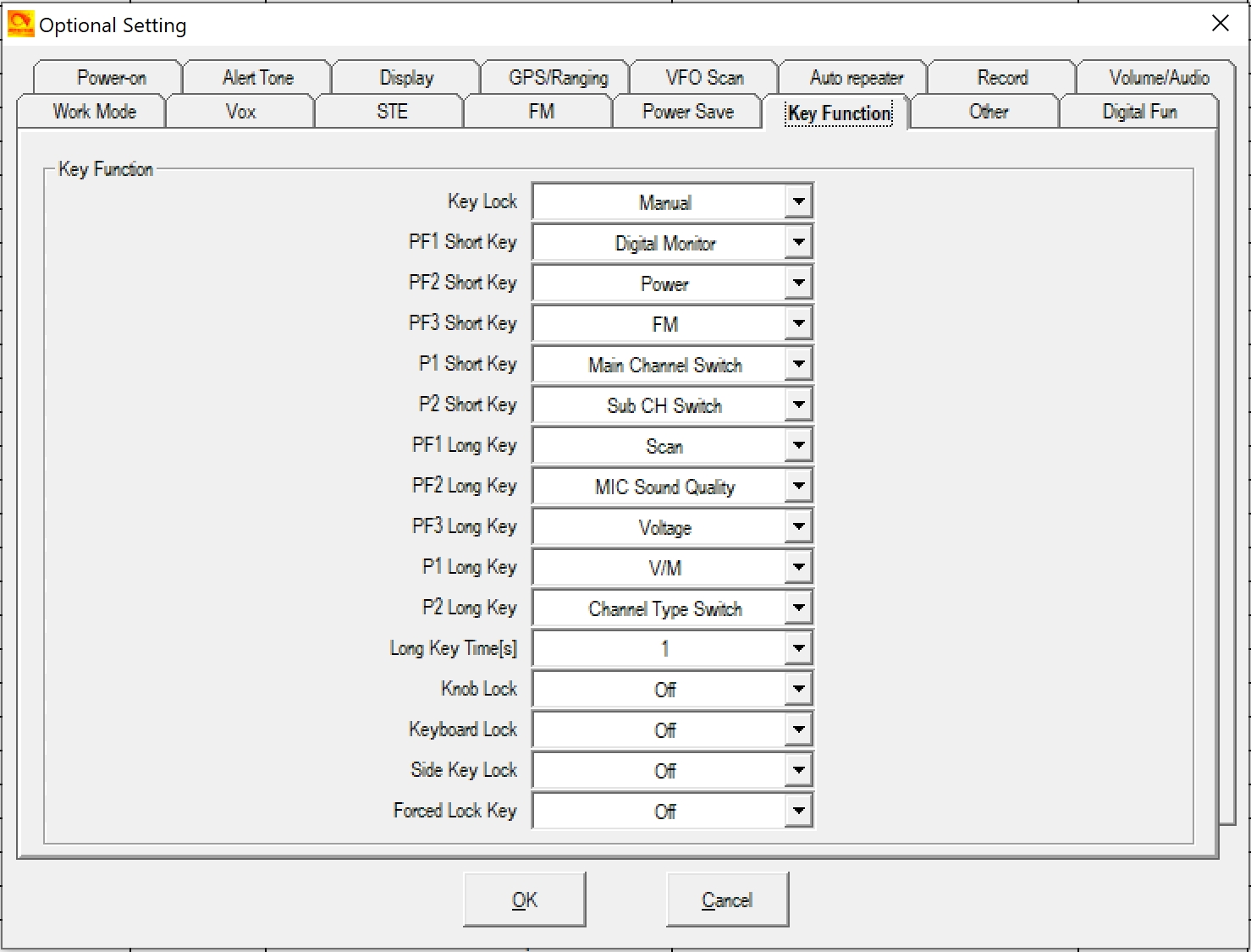The height and width of the screenshot is (952, 1251).
Task: Open the Alert Tone tab
Action: point(257,78)
